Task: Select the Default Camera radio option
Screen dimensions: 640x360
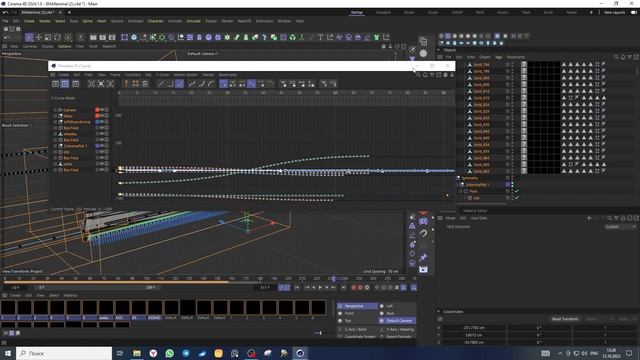Action: coord(382,321)
